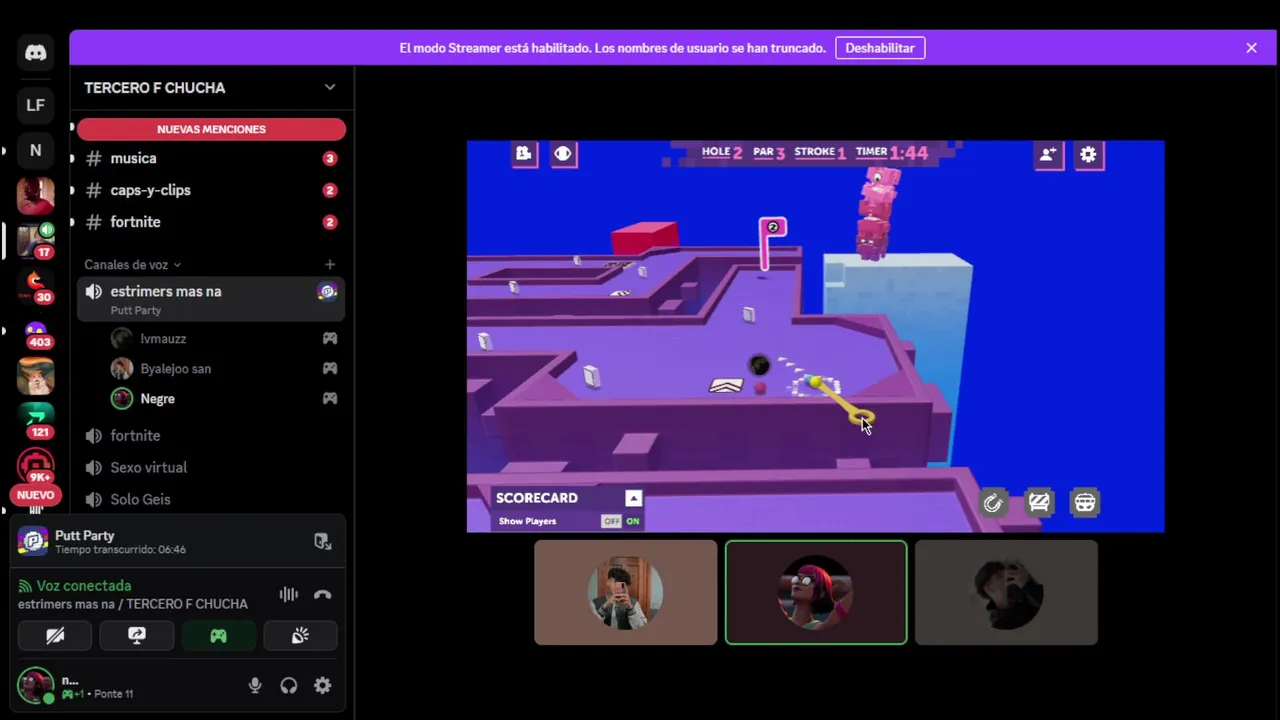Toggle the activity controller button
This screenshot has width=1280, height=720.
218,636
